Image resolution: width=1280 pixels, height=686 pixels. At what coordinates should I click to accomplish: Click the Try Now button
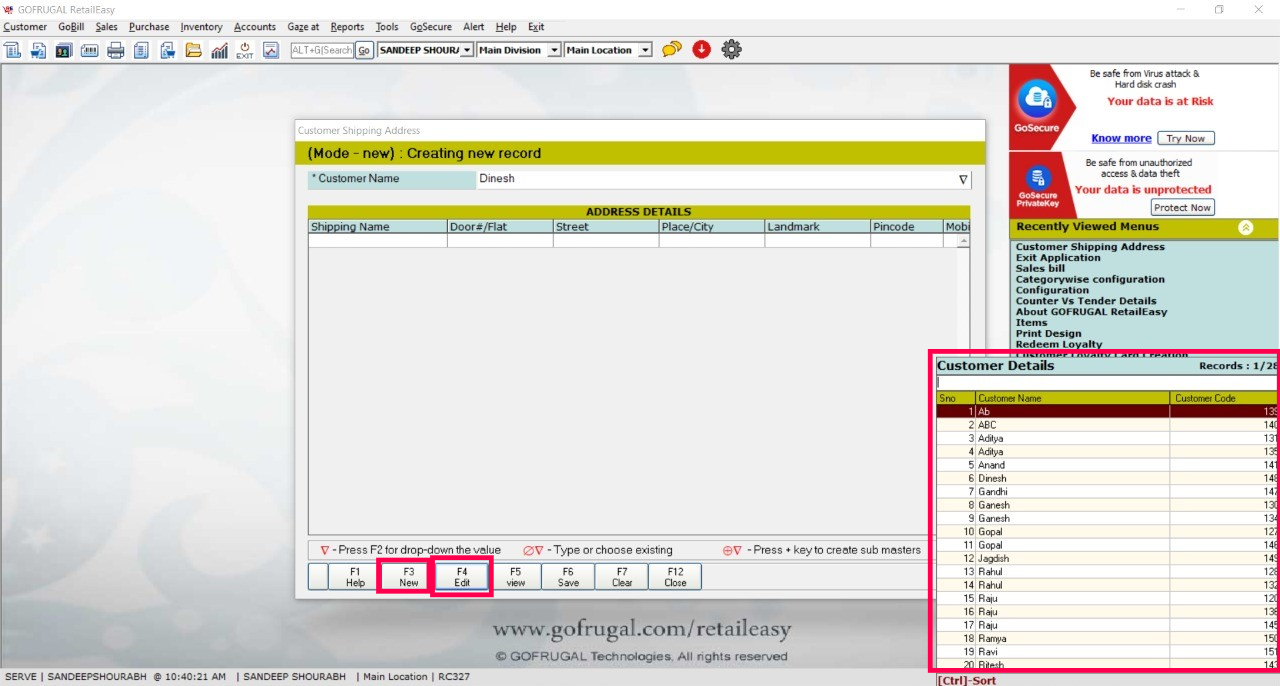pyautogui.click(x=1186, y=138)
